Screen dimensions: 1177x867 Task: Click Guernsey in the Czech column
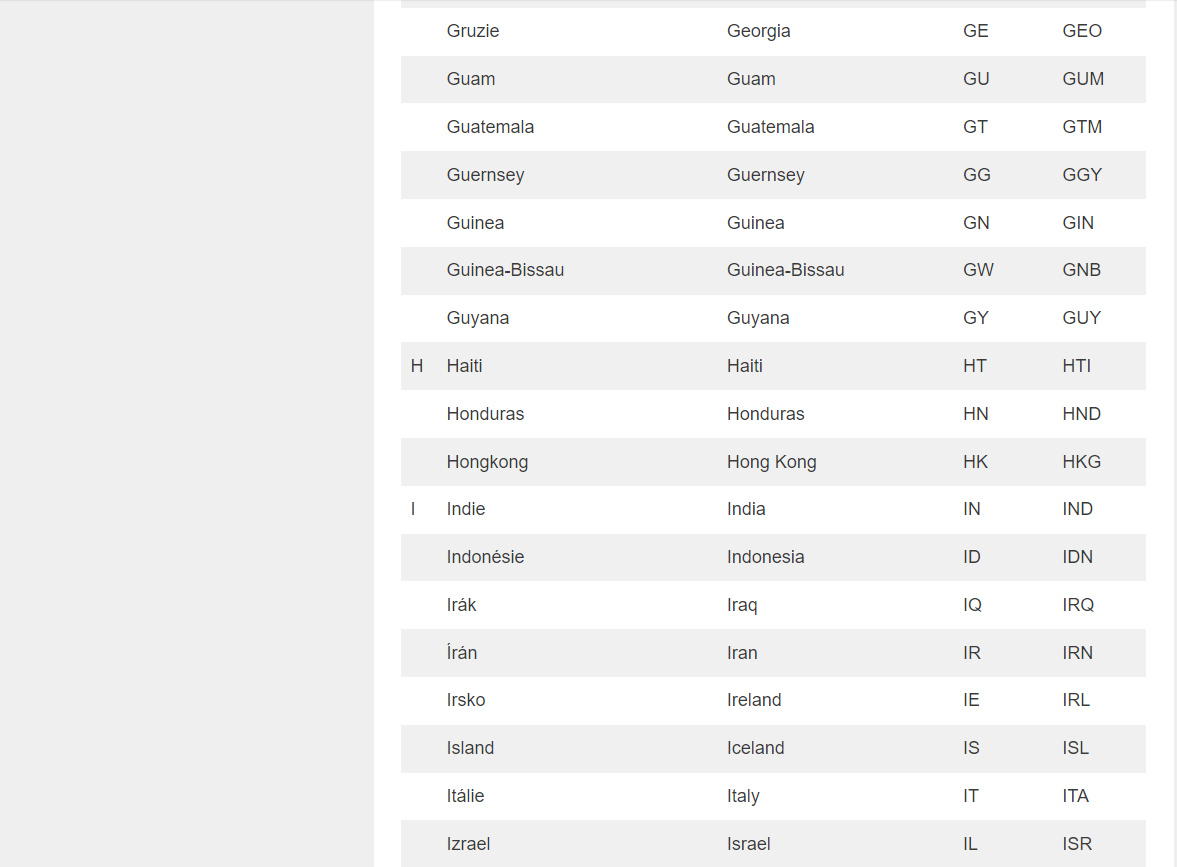[x=485, y=175]
